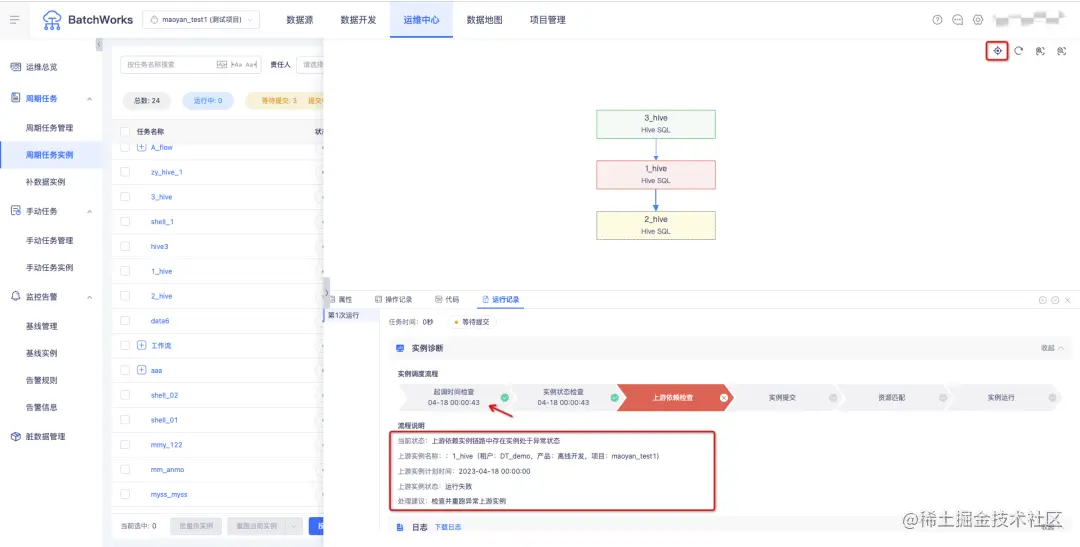Open the 责任人 select dropdown

(x=310, y=65)
